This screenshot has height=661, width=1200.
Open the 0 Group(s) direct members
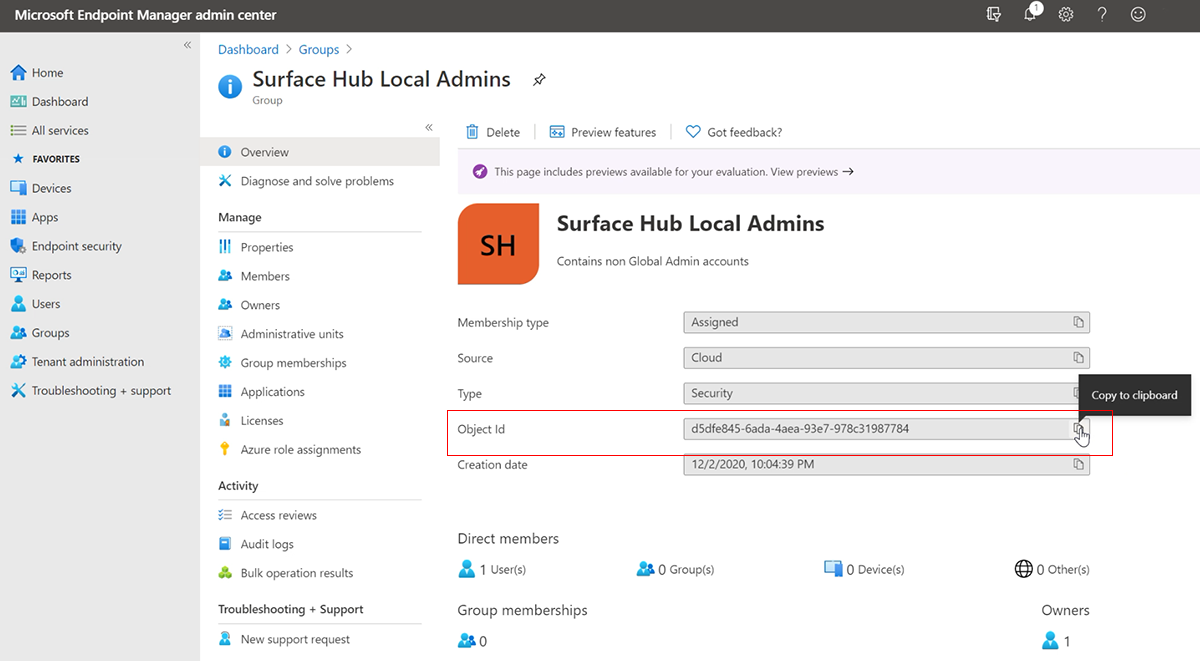coord(675,569)
